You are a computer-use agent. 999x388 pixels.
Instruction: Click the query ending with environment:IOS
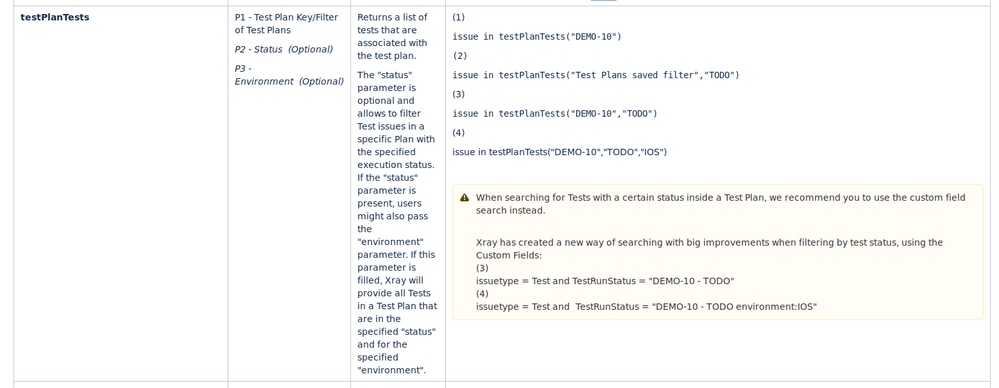tap(647, 306)
